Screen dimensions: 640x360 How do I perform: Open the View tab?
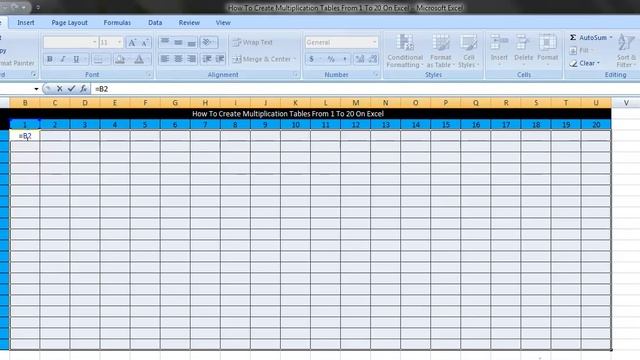(223, 23)
